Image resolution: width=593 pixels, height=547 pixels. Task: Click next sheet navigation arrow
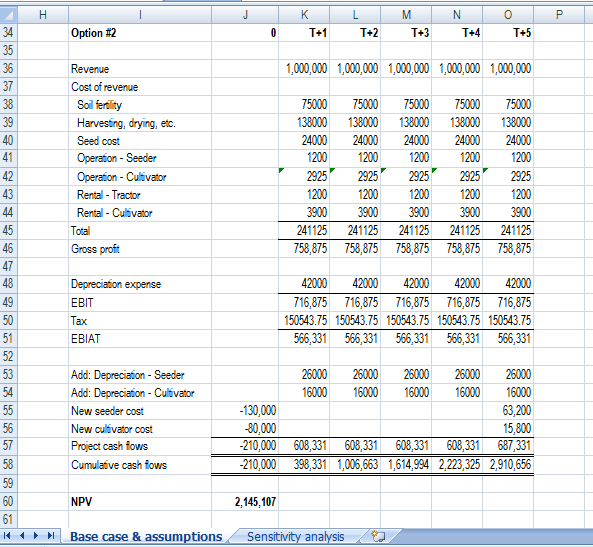click(x=36, y=536)
